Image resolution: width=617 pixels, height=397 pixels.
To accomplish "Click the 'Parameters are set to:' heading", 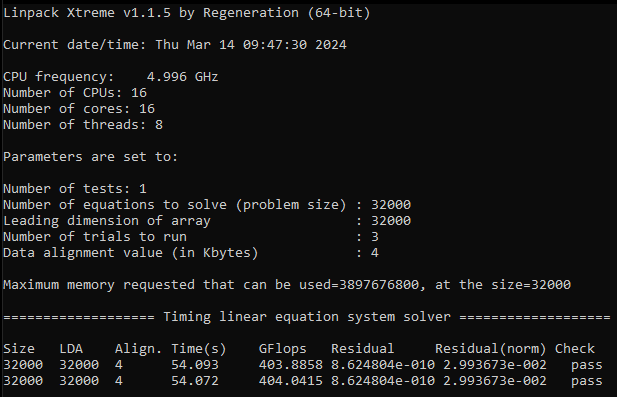I will [91, 157].
